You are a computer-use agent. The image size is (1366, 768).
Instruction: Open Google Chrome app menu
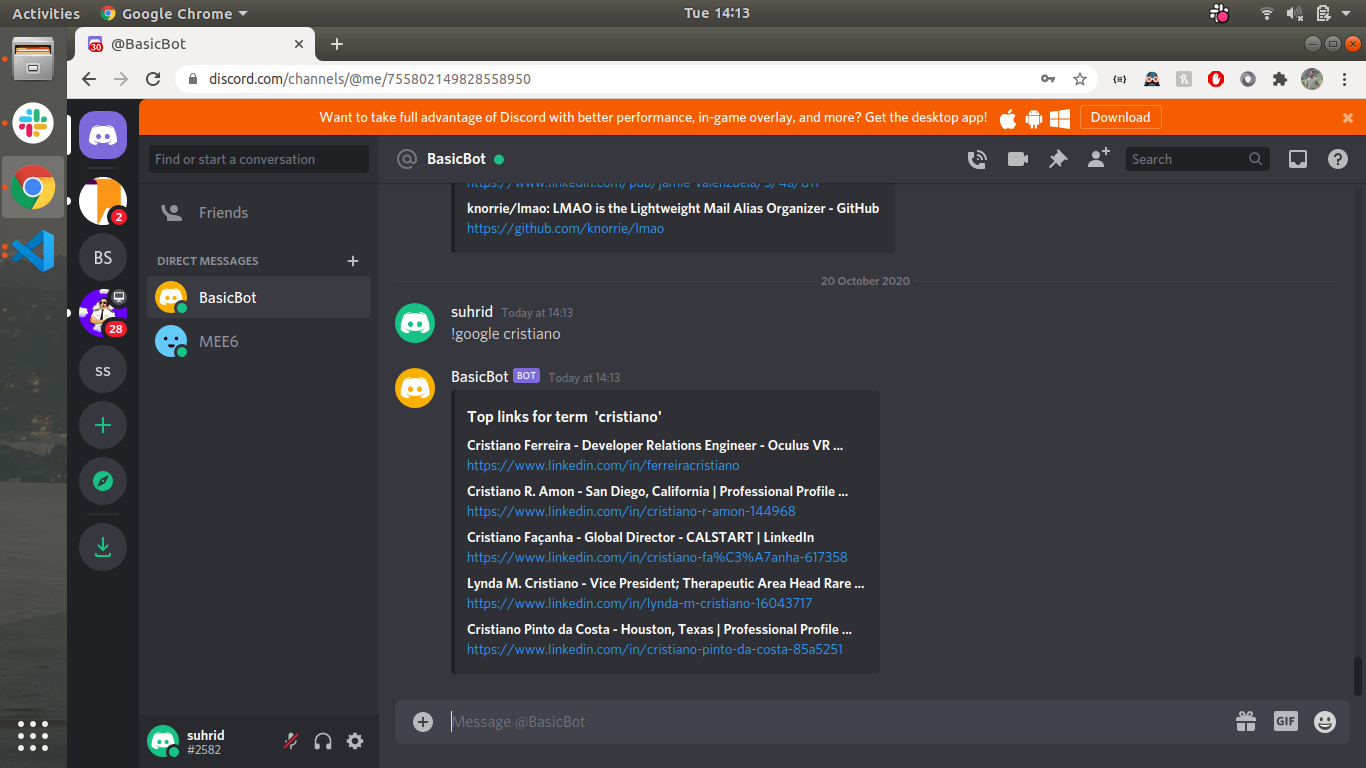[x=175, y=13]
